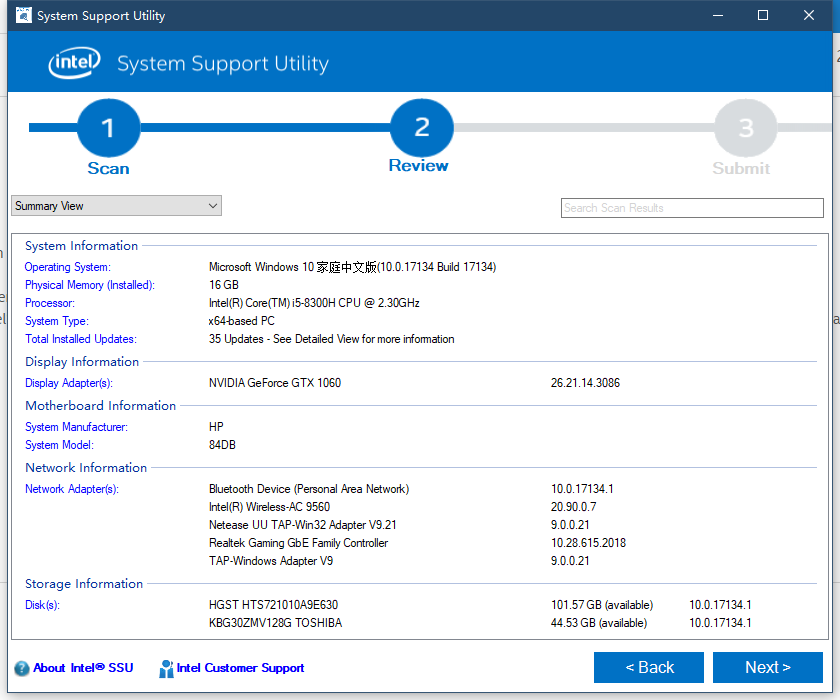Screen dimensions: 840x700
Task: Proceed with the Next button
Action: [x=768, y=667]
